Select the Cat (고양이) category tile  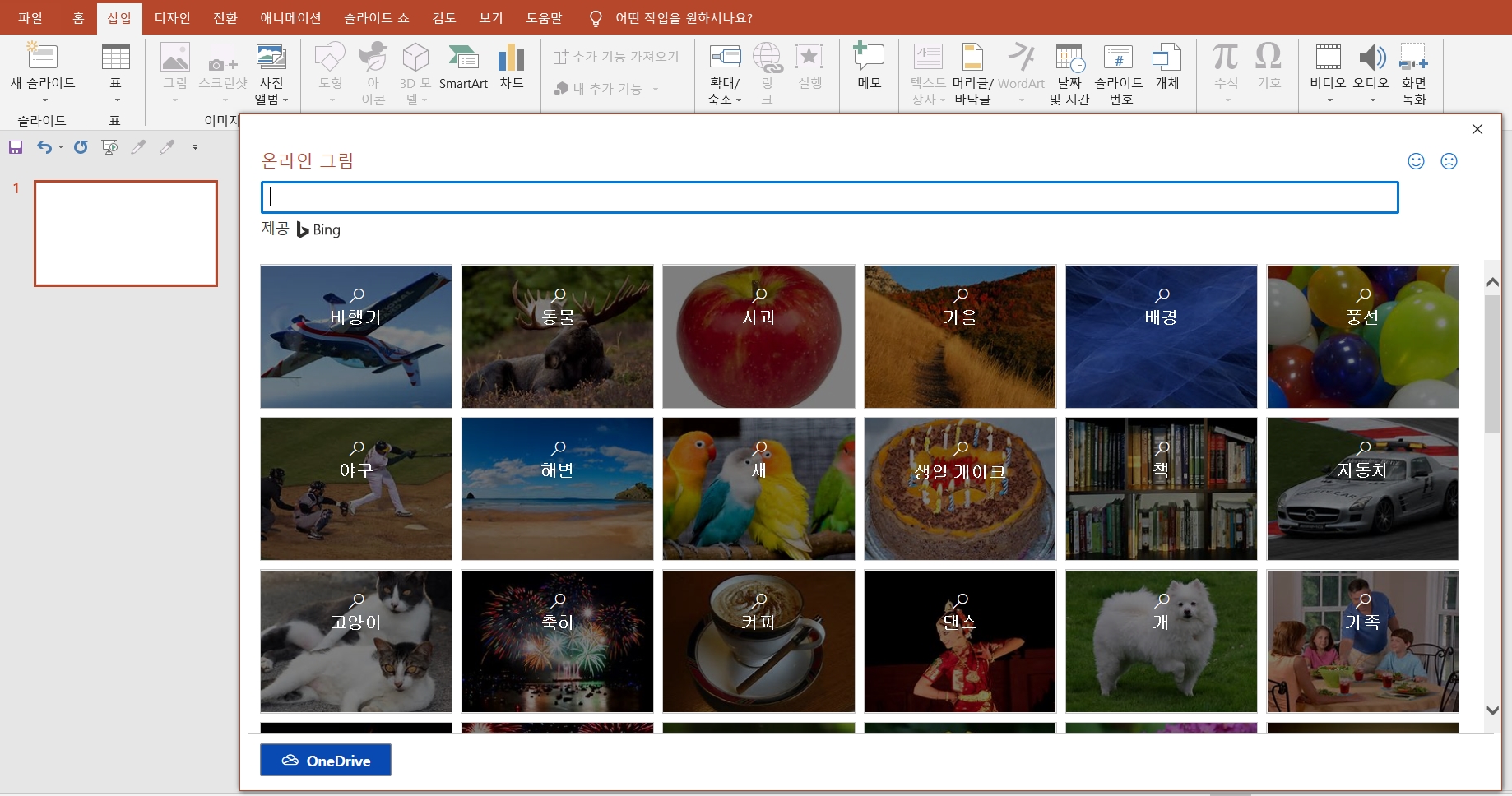point(356,641)
